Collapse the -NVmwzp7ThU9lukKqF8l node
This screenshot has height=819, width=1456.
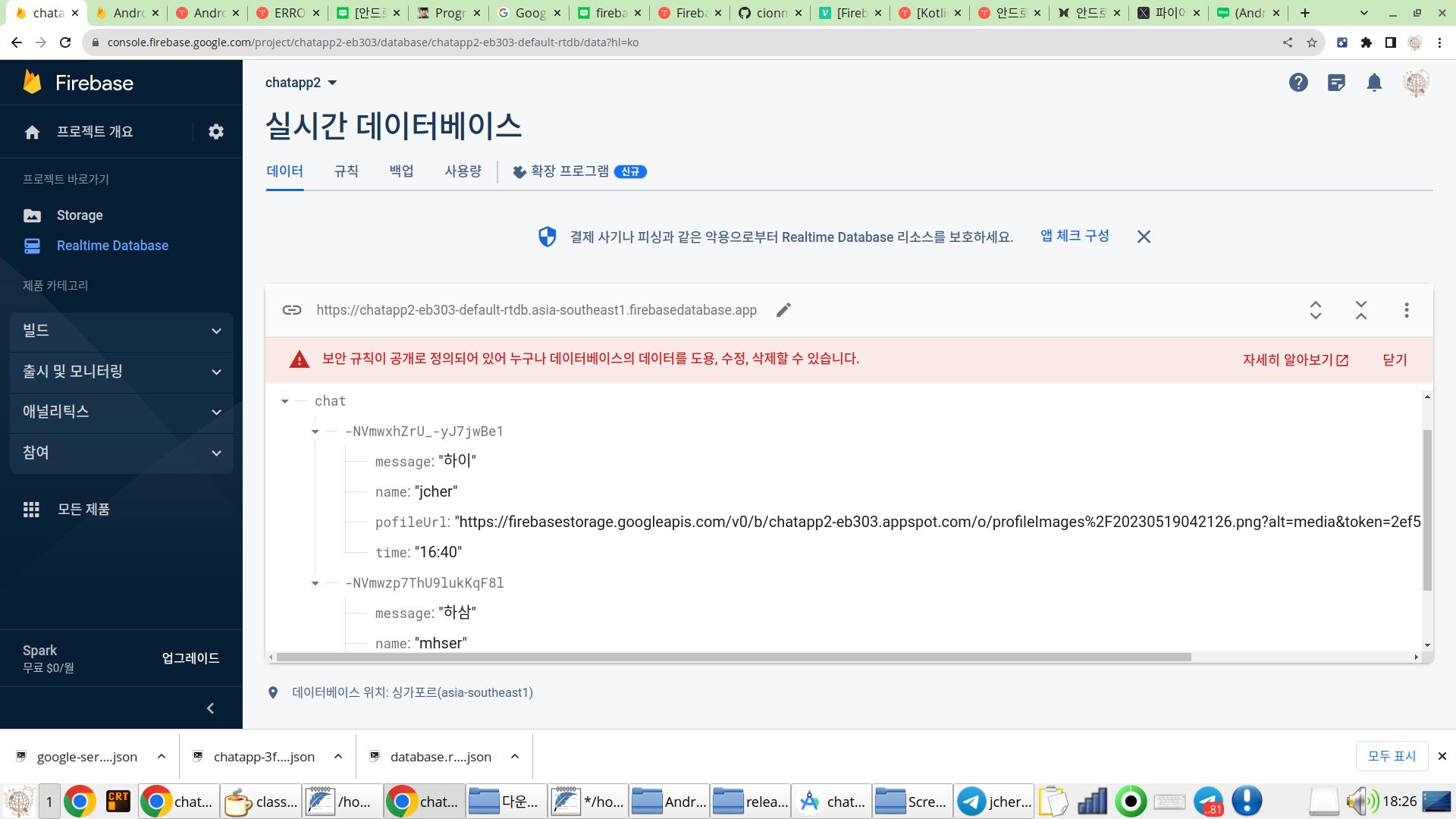pos(315,583)
